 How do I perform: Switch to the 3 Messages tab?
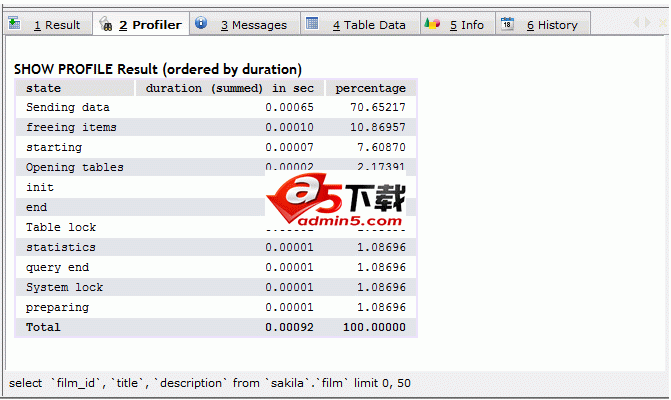(x=245, y=24)
